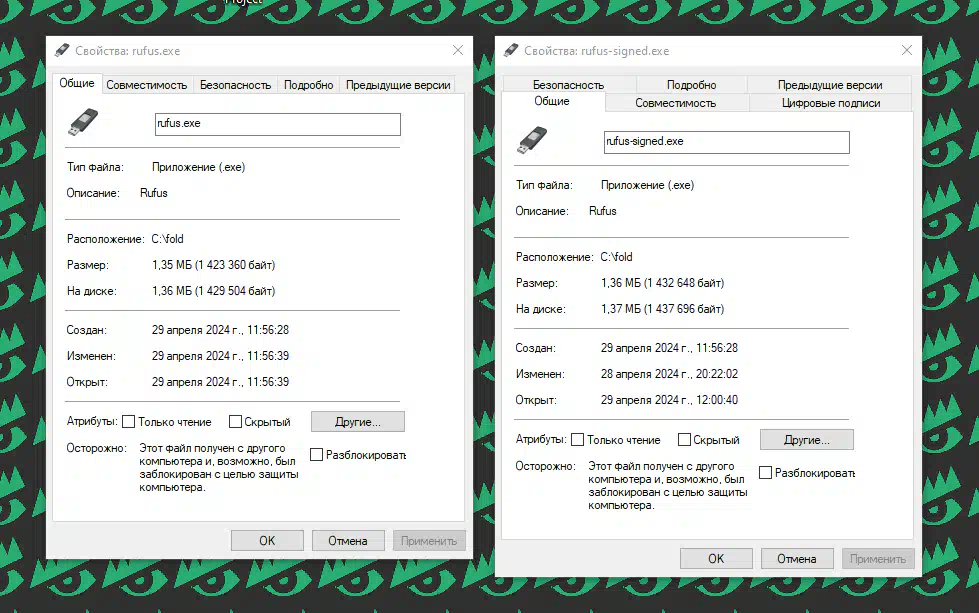Click description 'Rufus' in rufus-signed.exe window
This screenshot has height=613, width=979.
(x=603, y=211)
